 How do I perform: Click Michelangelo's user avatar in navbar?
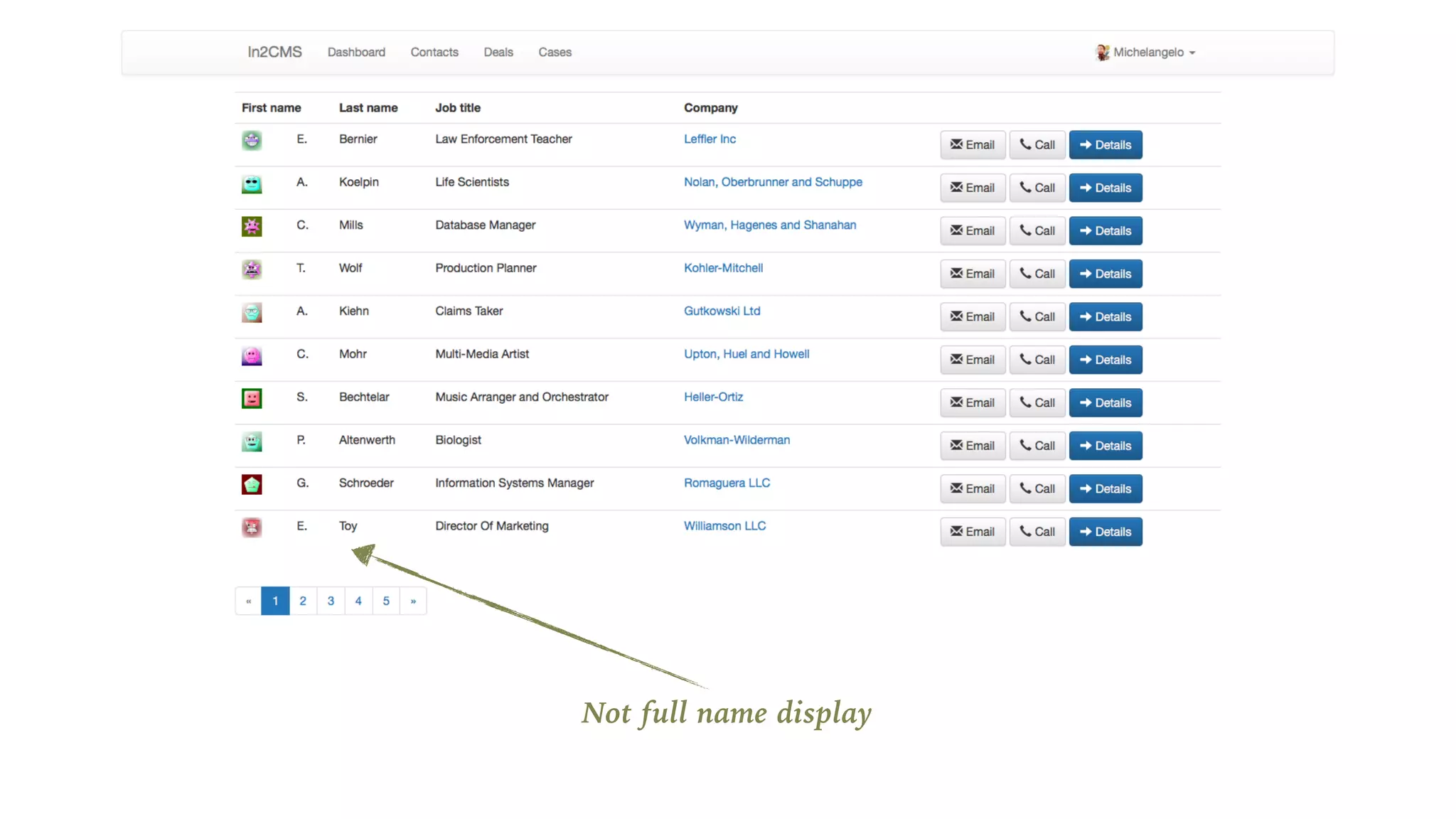[x=1102, y=53]
